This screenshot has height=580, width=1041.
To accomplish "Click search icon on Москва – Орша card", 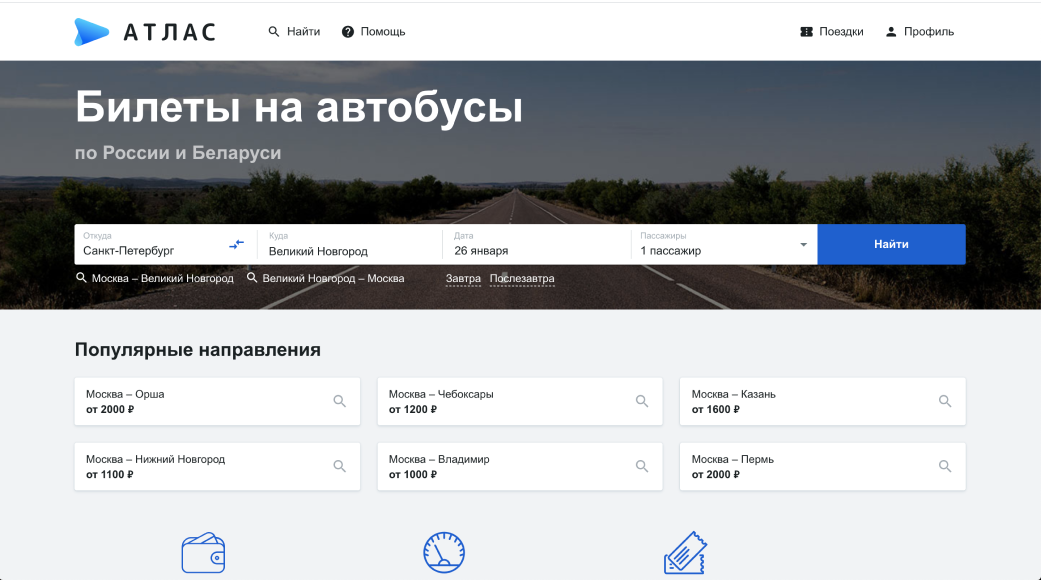I will tap(339, 401).
